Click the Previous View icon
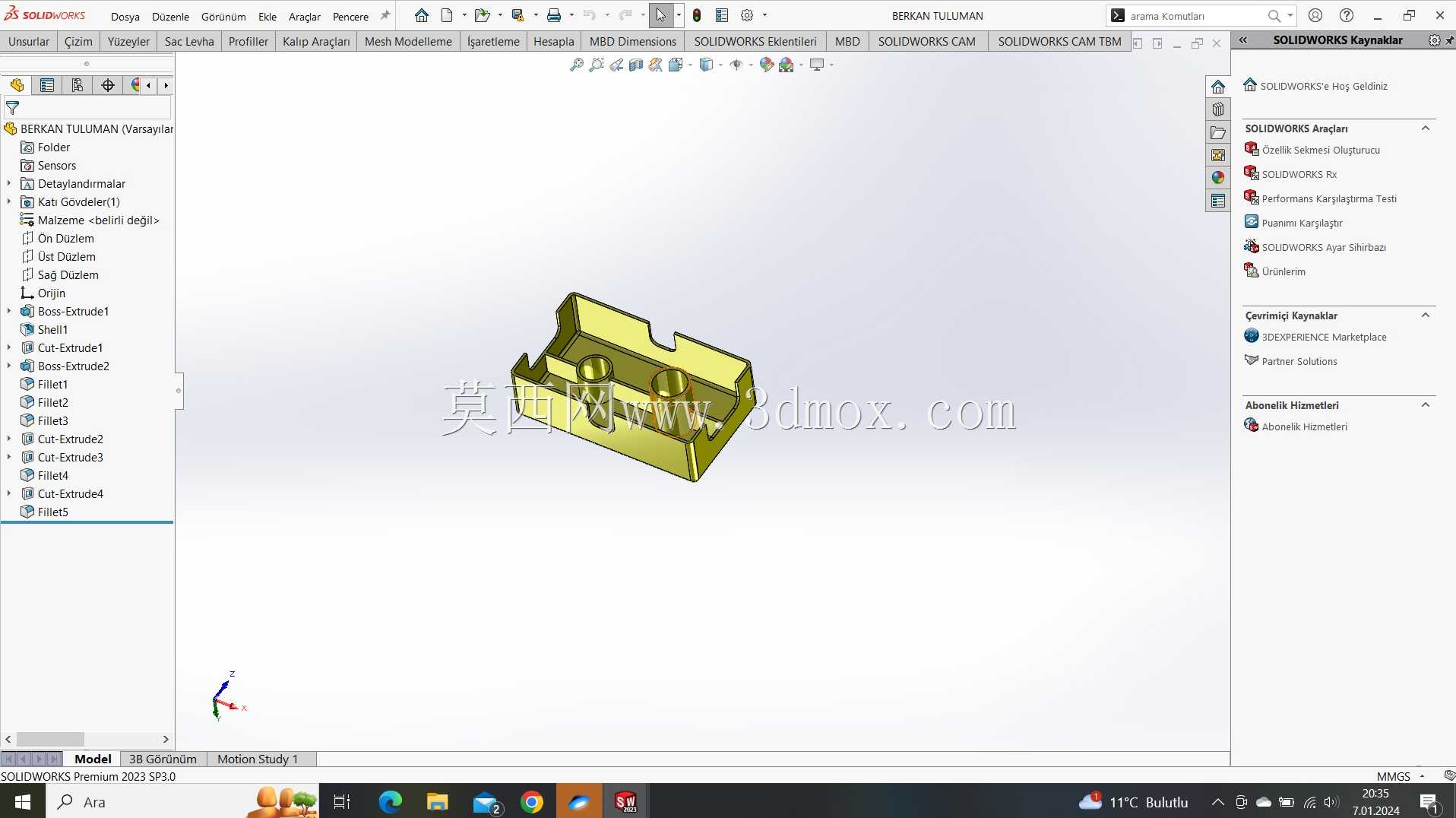The height and width of the screenshot is (818, 1456). [616, 65]
